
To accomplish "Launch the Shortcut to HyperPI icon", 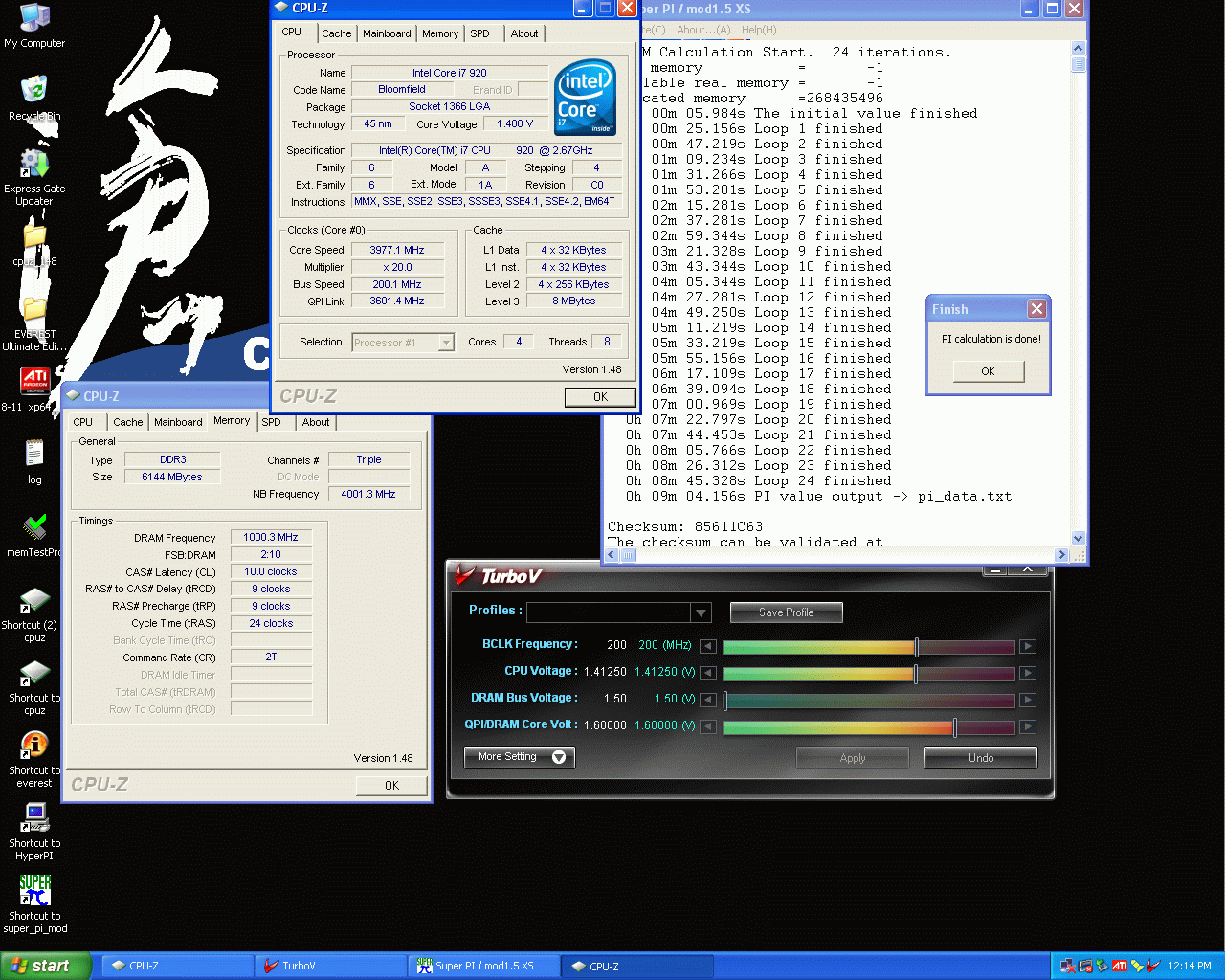I will 34,833.
